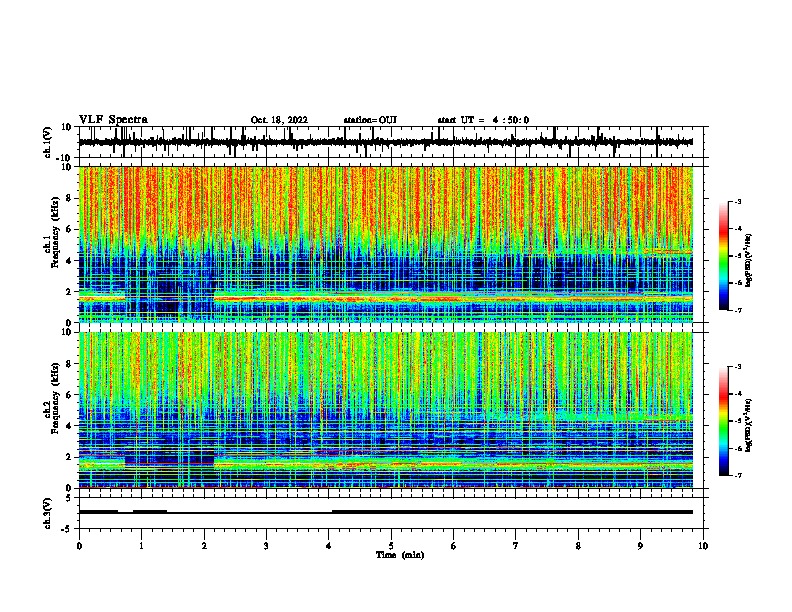Click the "8" kHz tick on ch.2 spectrogram
Image resolution: width=792 pixels, height=612 pixels.
point(69,364)
